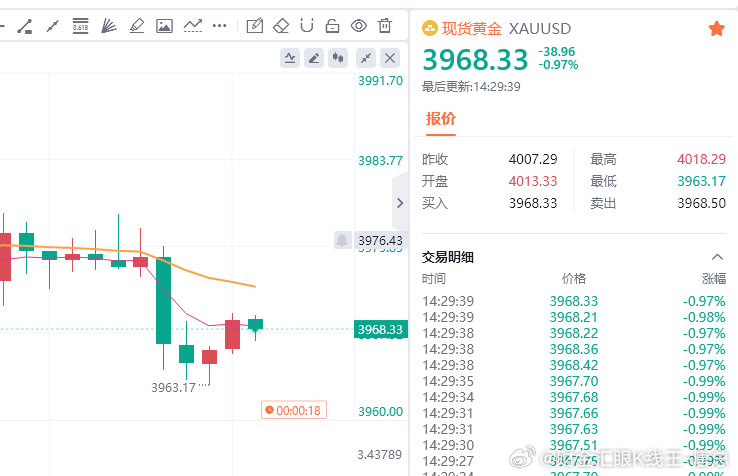Click the 涨幅 column header
738x476 pixels.
pyautogui.click(x=714, y=279)
